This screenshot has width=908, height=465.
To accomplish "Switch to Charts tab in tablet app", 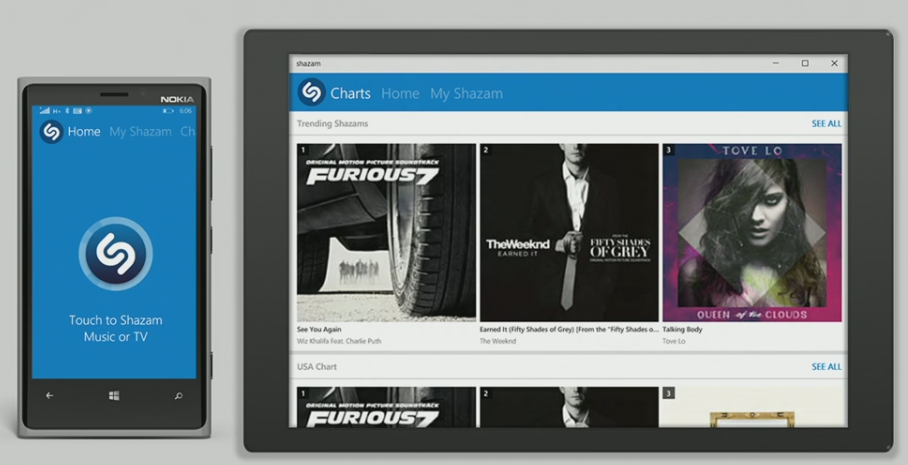I will point(350,93).
